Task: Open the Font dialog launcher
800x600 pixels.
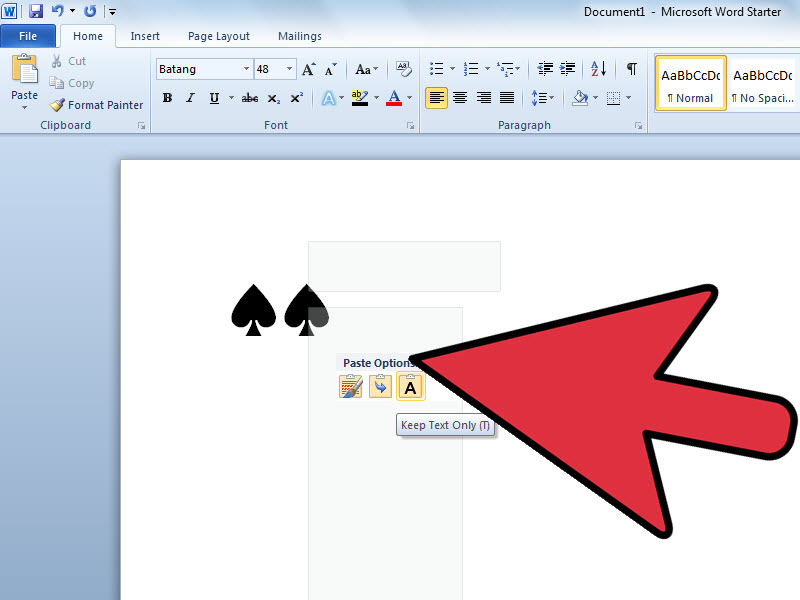Action: 410,126
